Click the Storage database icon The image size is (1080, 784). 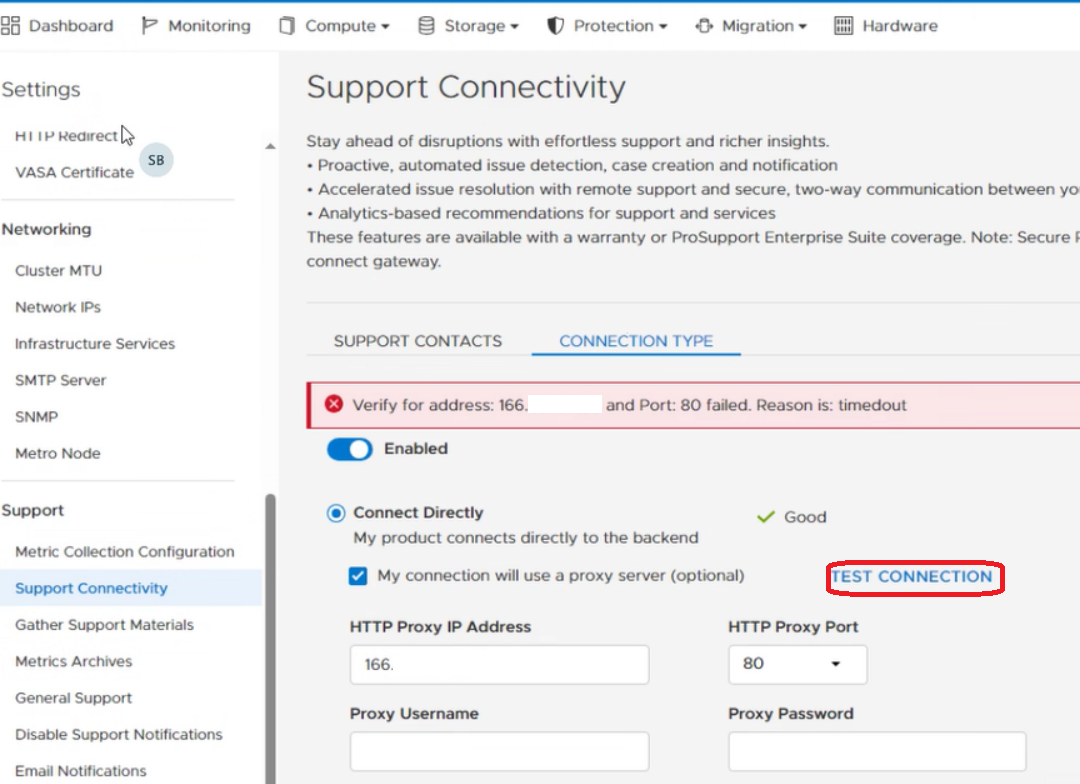[x=426, y=26]
